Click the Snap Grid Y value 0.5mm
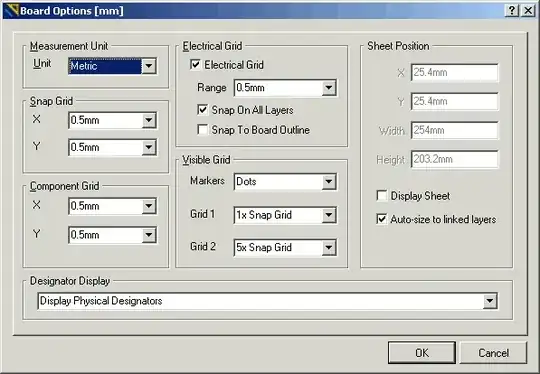 coord(85,147)
